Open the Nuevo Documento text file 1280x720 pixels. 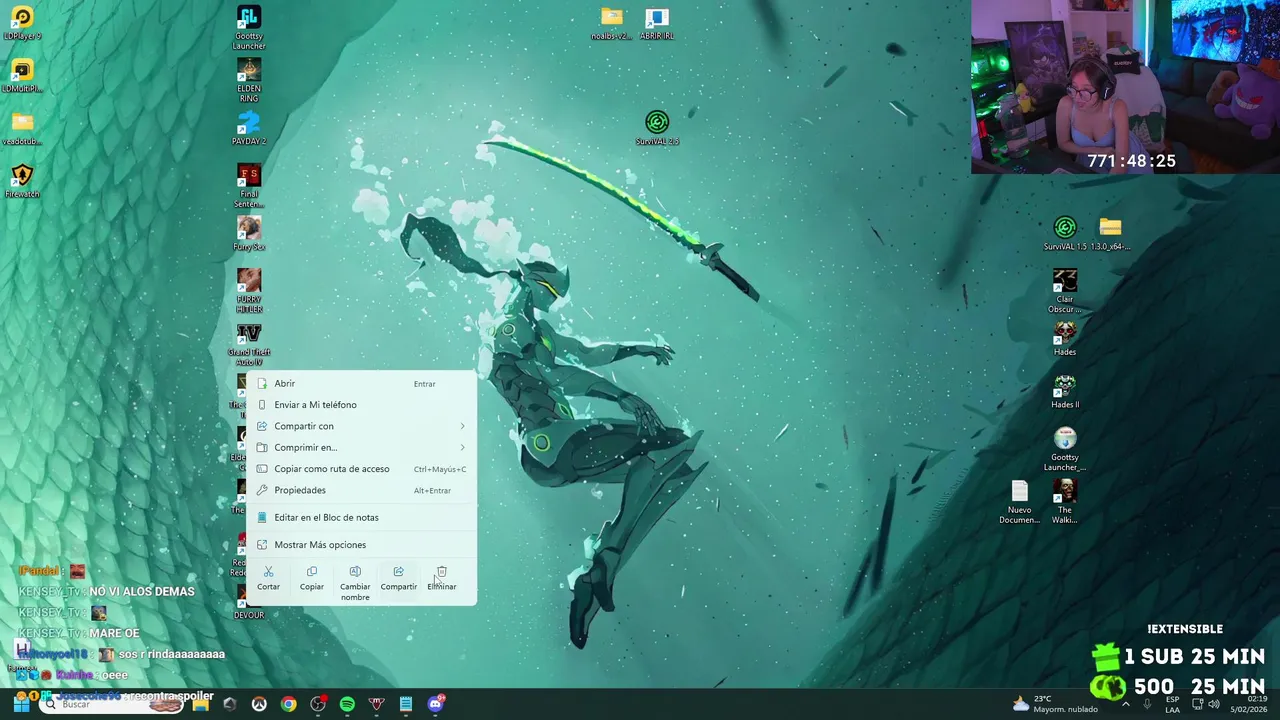[x=1020, y=502]
